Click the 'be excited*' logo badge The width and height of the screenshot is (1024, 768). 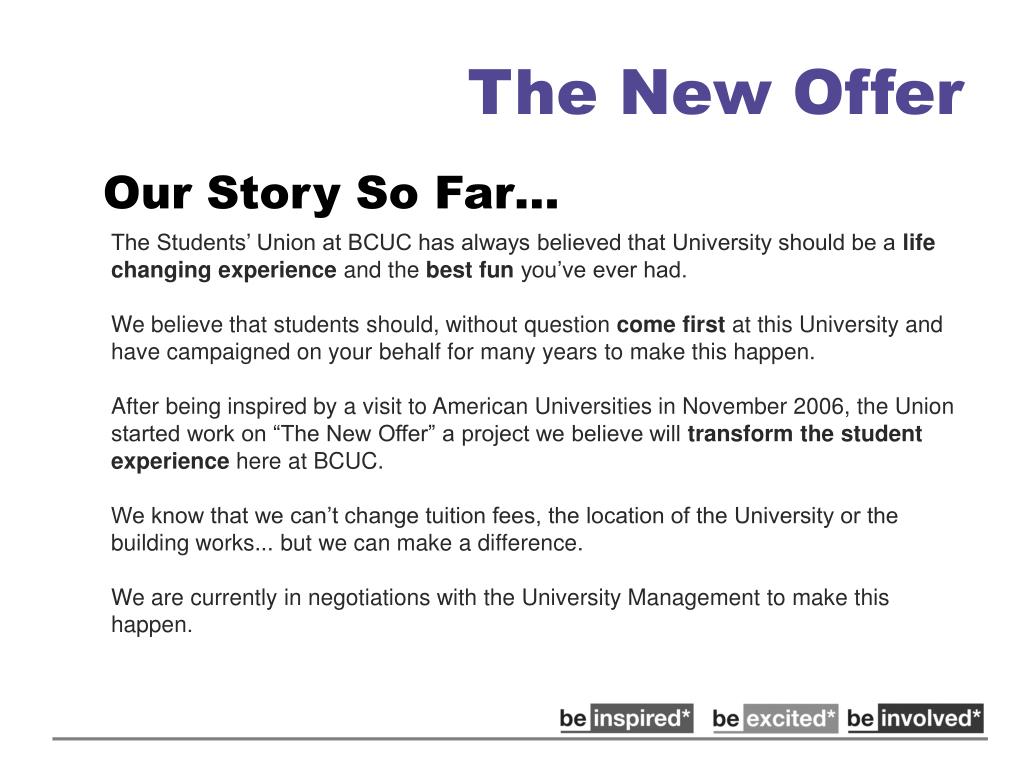coord(775,718)
